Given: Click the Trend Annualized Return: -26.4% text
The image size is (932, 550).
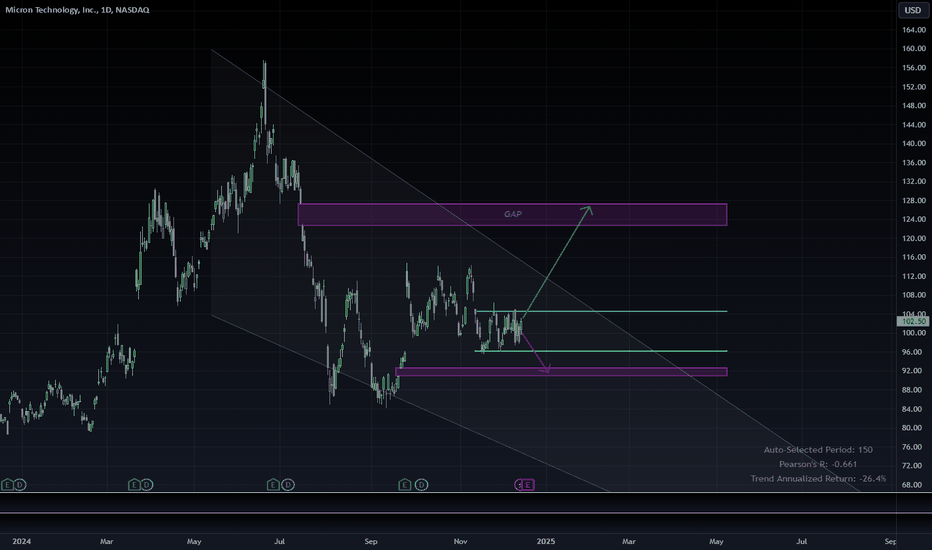Looking at the screenshot, I should coord(818,478).
